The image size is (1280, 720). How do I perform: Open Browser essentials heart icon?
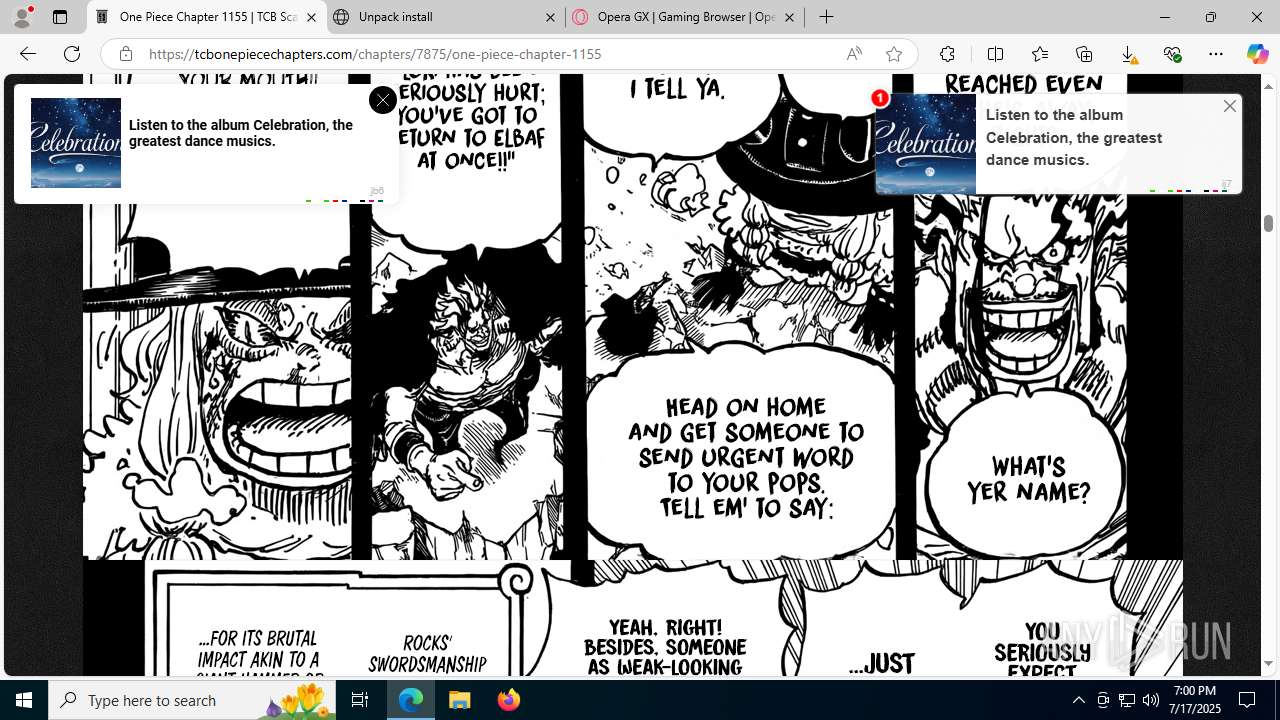(x=1172, y=54)
